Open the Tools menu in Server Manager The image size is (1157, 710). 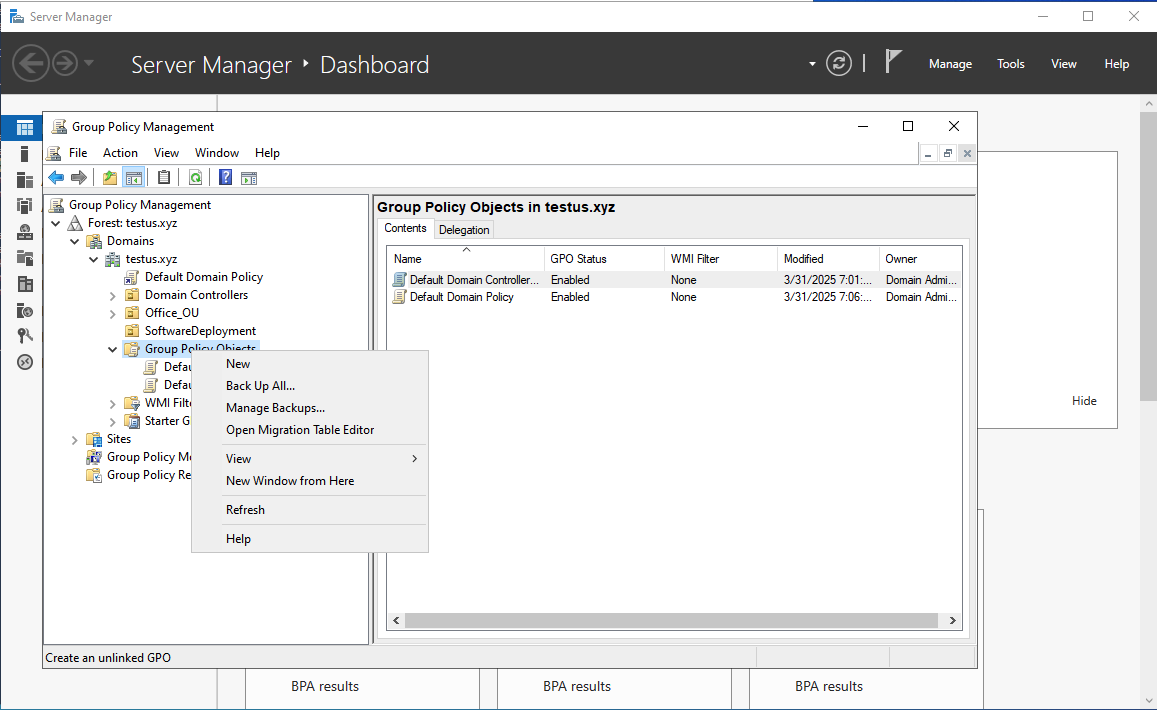click(1010, 64)
